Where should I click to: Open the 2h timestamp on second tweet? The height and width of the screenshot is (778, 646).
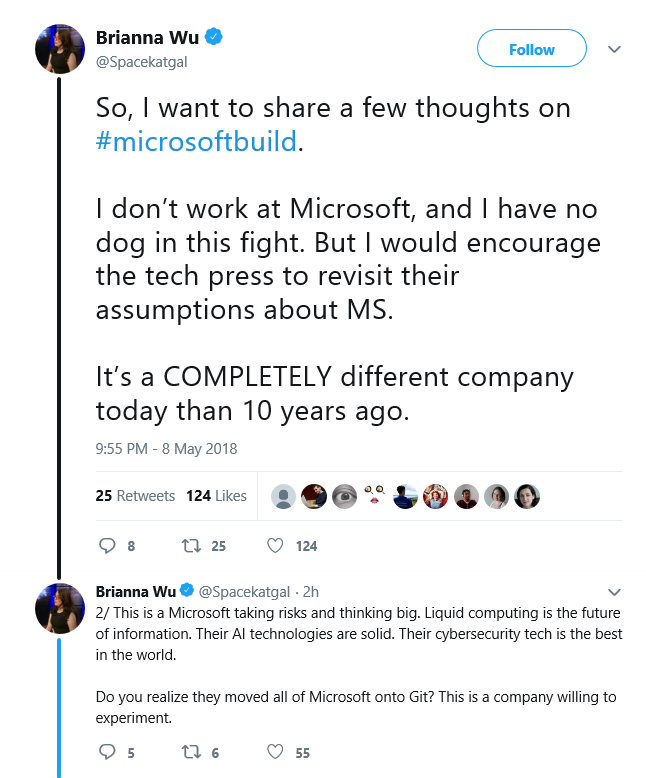point(311,591)
